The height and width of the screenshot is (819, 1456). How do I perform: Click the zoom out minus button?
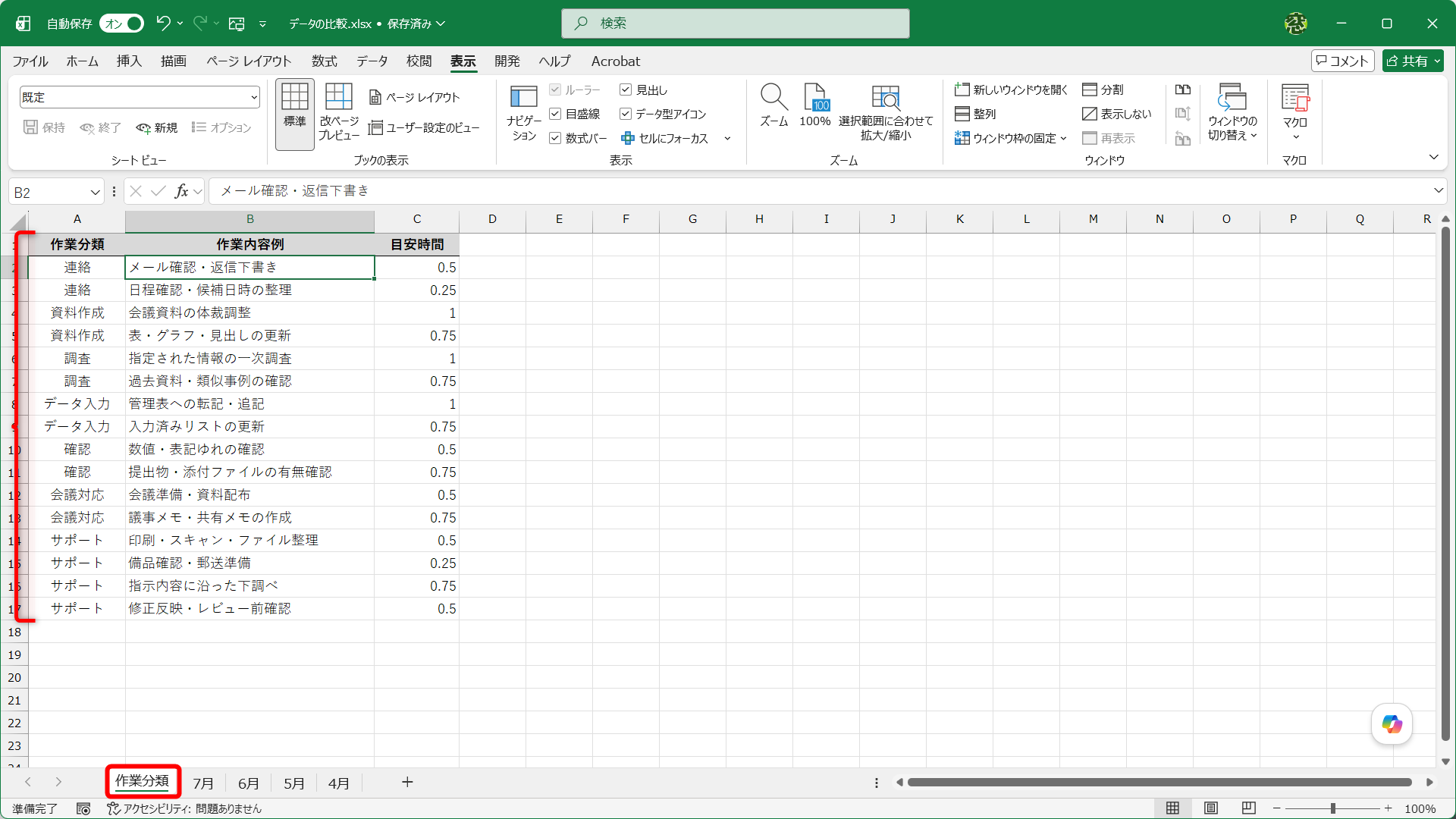pyautogui.click(x=1277, y=808)
